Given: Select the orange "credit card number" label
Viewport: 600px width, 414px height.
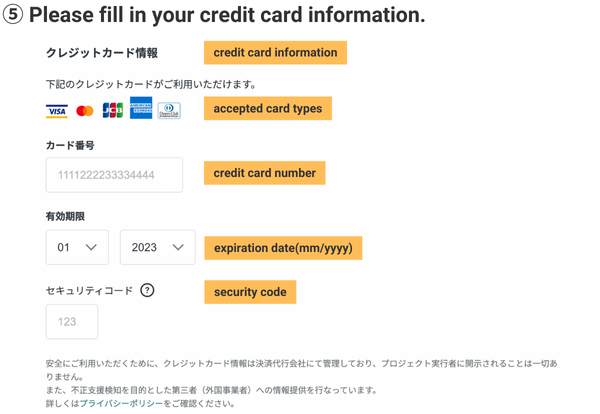Looking at the screenshot, I should 264,173.
